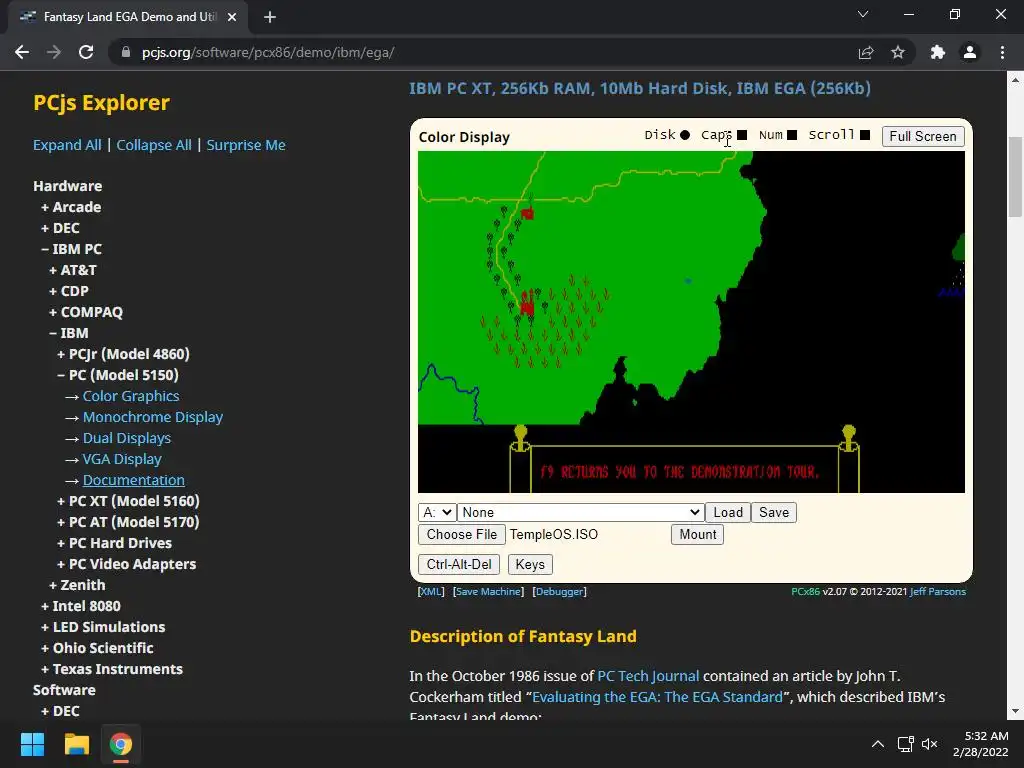Share this page icon in address bar
The width and height of the screenshot is (1024, 768).
(866, 52)
